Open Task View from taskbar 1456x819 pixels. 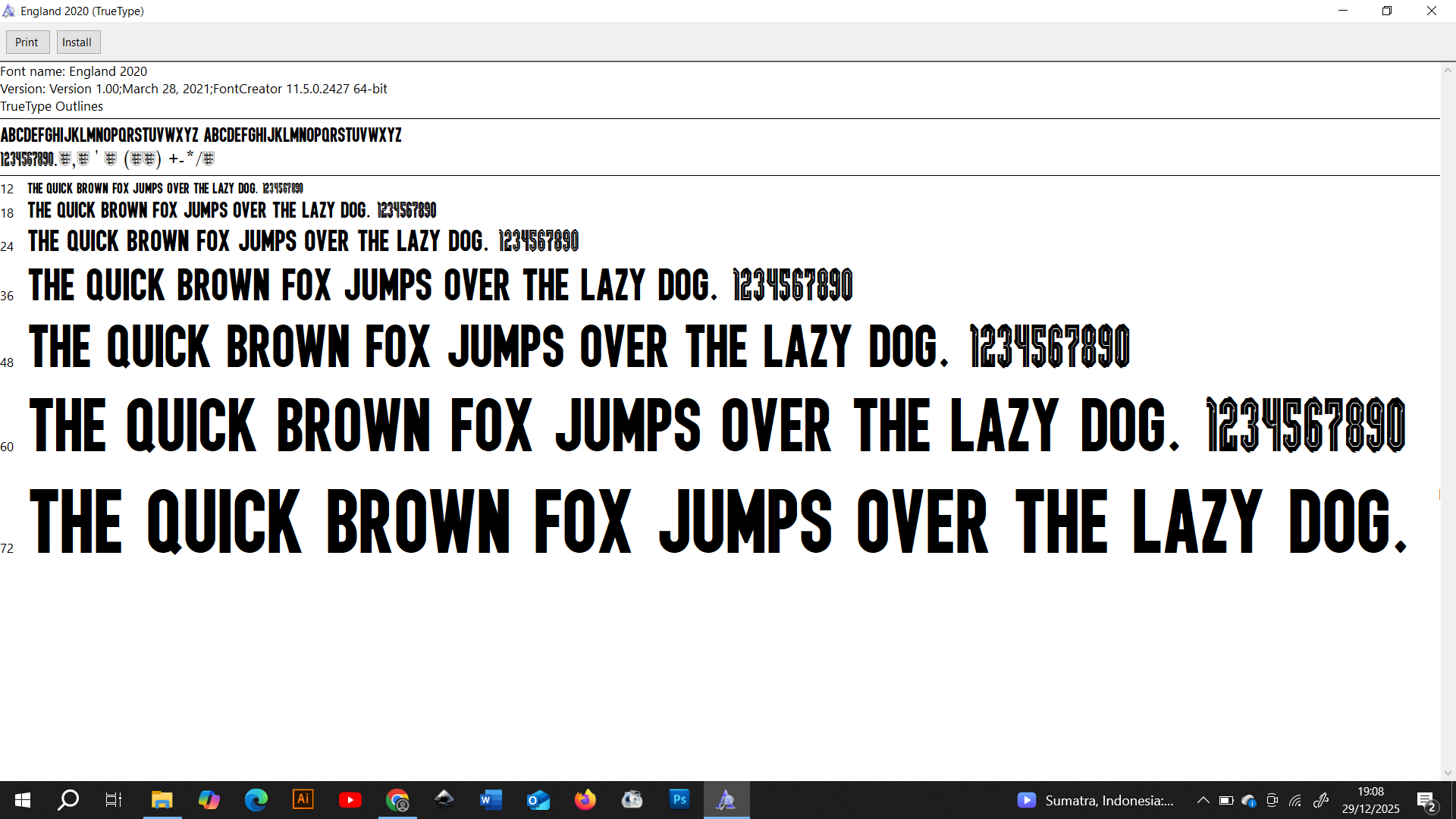(x=114, y=800)
